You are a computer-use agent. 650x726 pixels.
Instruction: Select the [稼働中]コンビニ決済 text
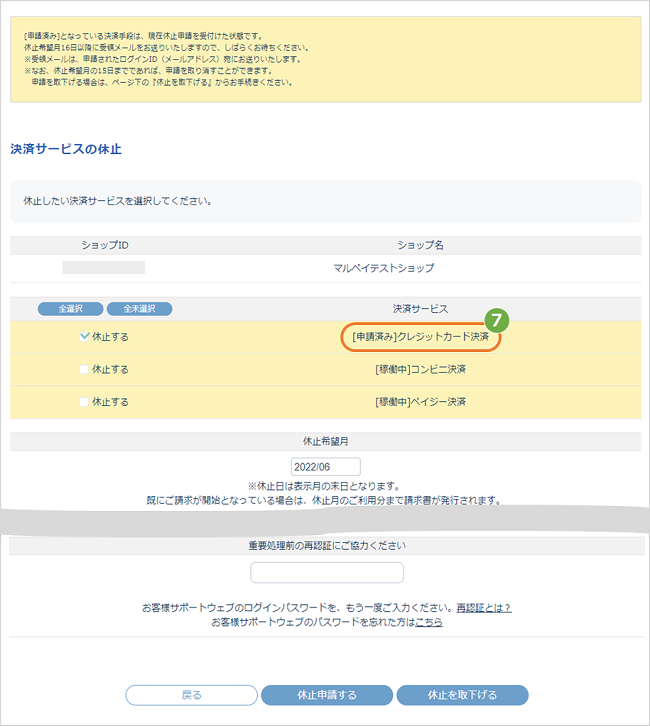[x=421, y=369]
